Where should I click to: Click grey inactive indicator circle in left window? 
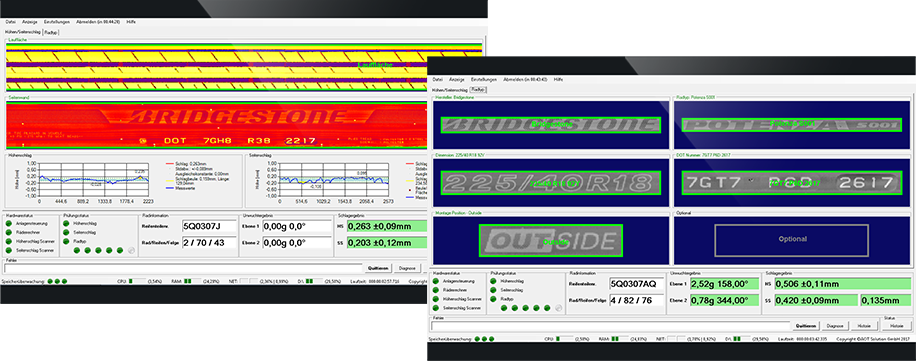tap(131, 251)
